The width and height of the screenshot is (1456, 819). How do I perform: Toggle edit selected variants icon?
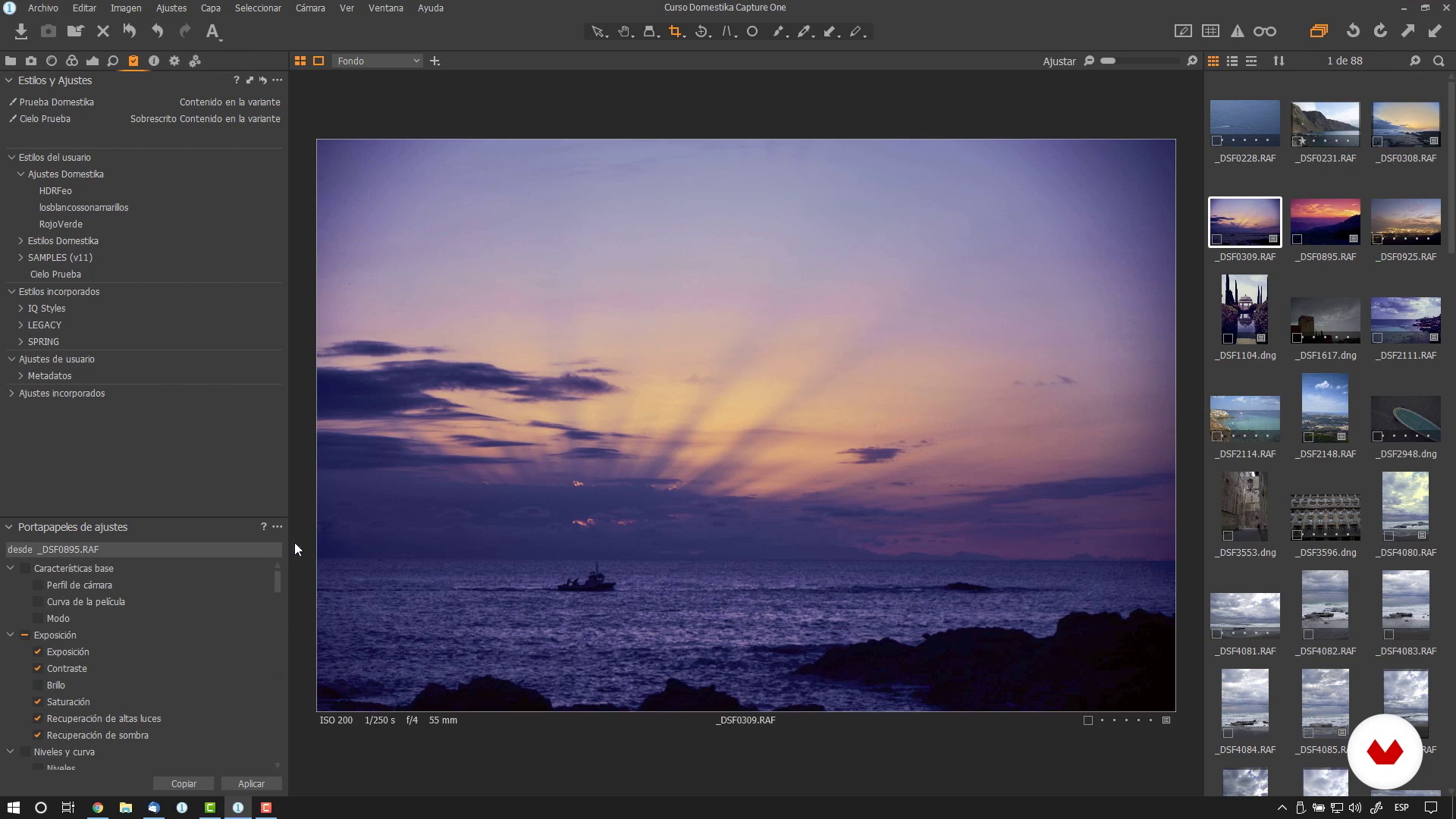point(1319,31)
